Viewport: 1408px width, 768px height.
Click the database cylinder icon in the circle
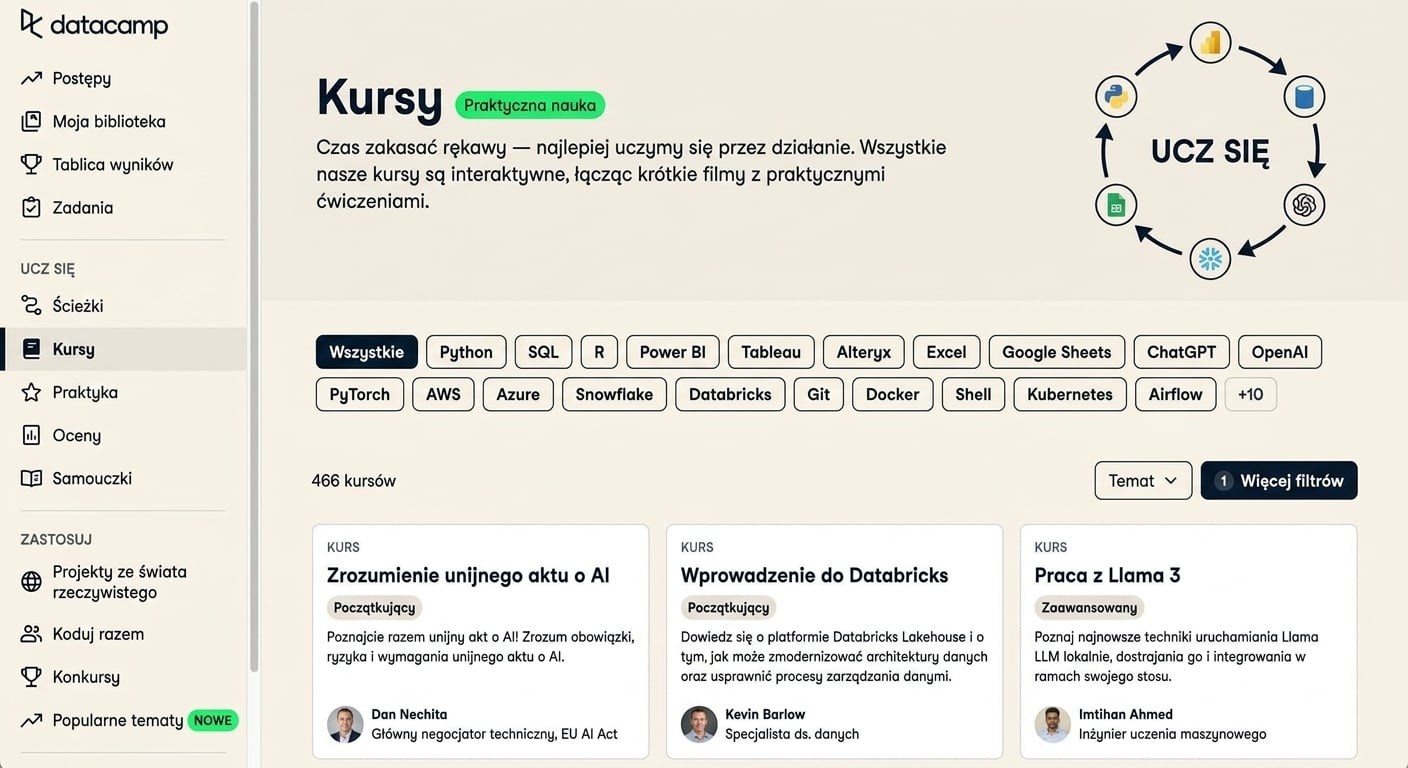pos(1303,97)
